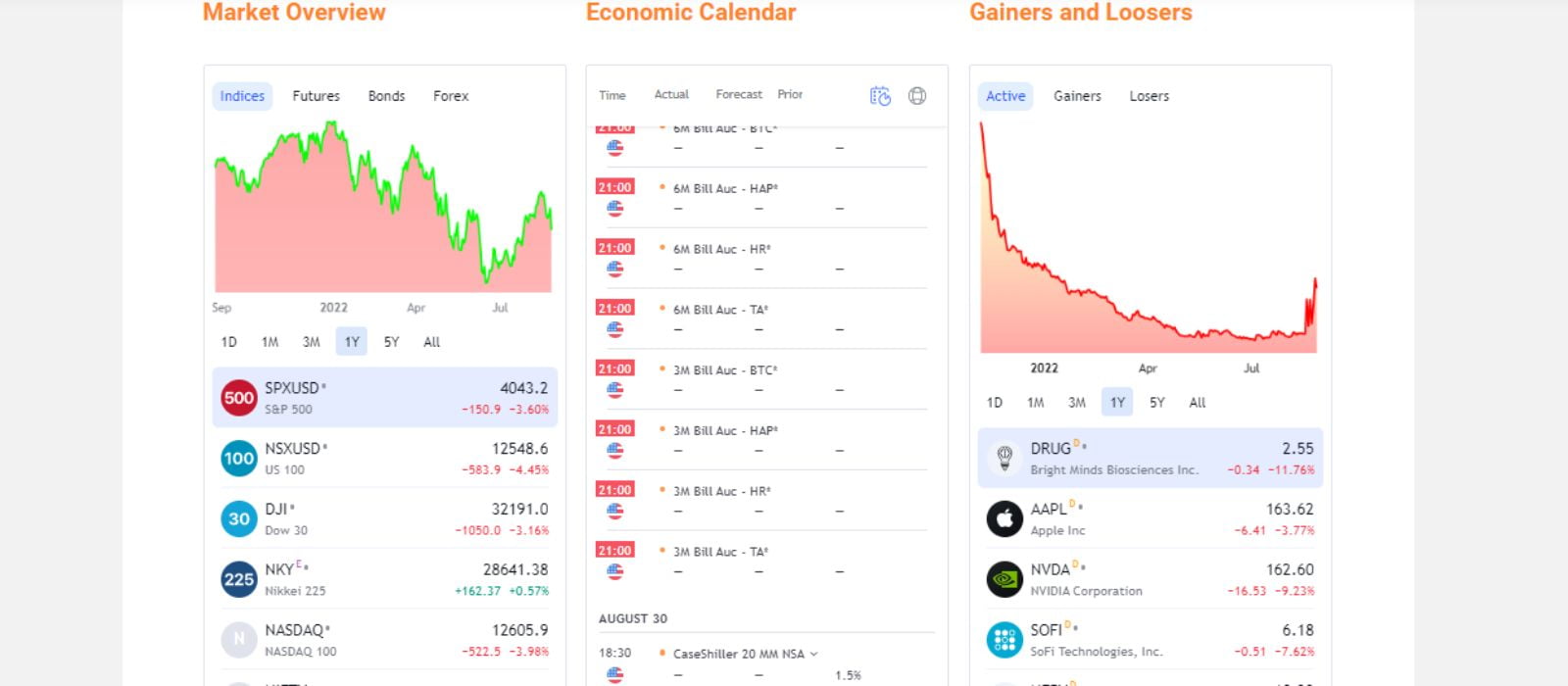This screenshot has width=1568, height=686.
Task: Click the calendar date filter icon
Action: (880, 96)
